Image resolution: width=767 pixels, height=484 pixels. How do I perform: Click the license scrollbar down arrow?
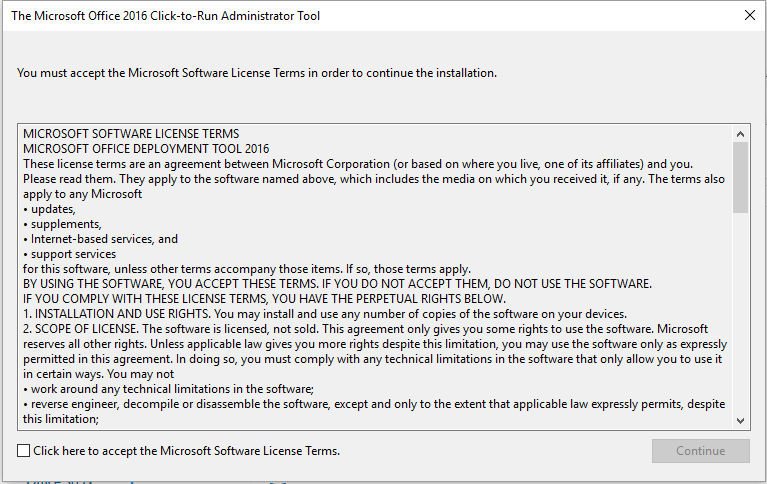pyautogui.click(x=740, y=421)
